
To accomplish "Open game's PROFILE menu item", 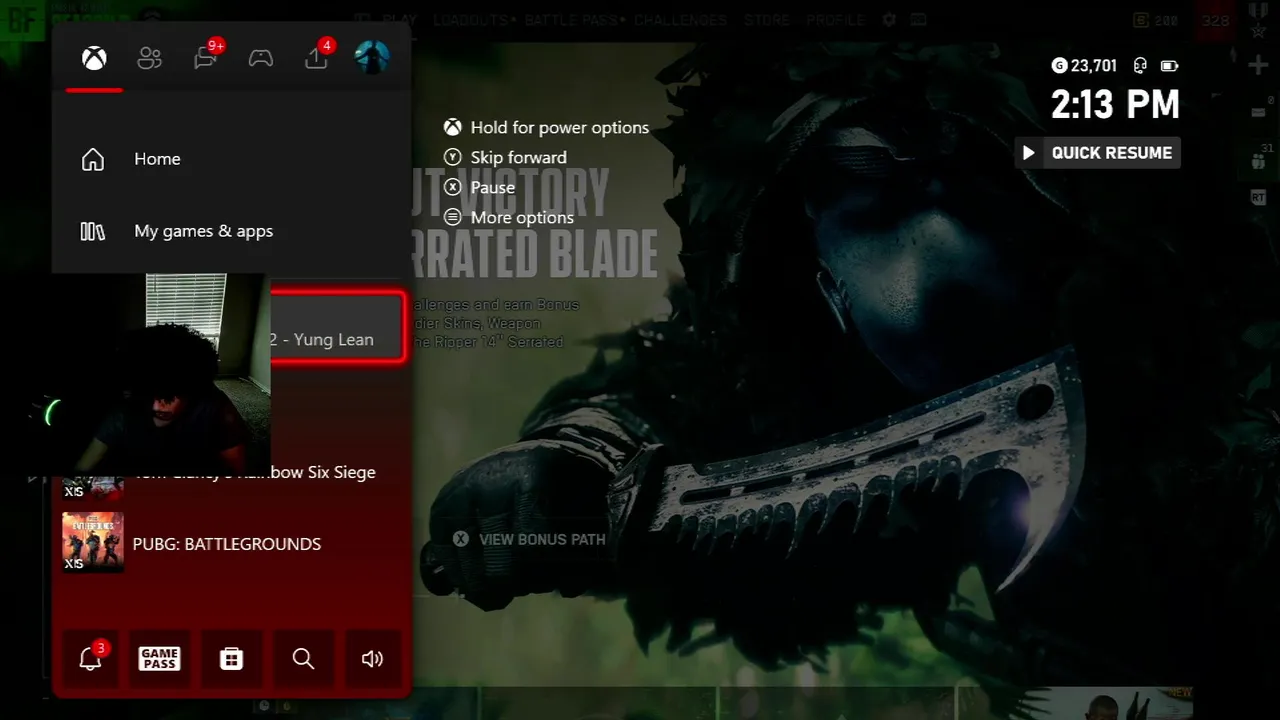I will [835, 20].
